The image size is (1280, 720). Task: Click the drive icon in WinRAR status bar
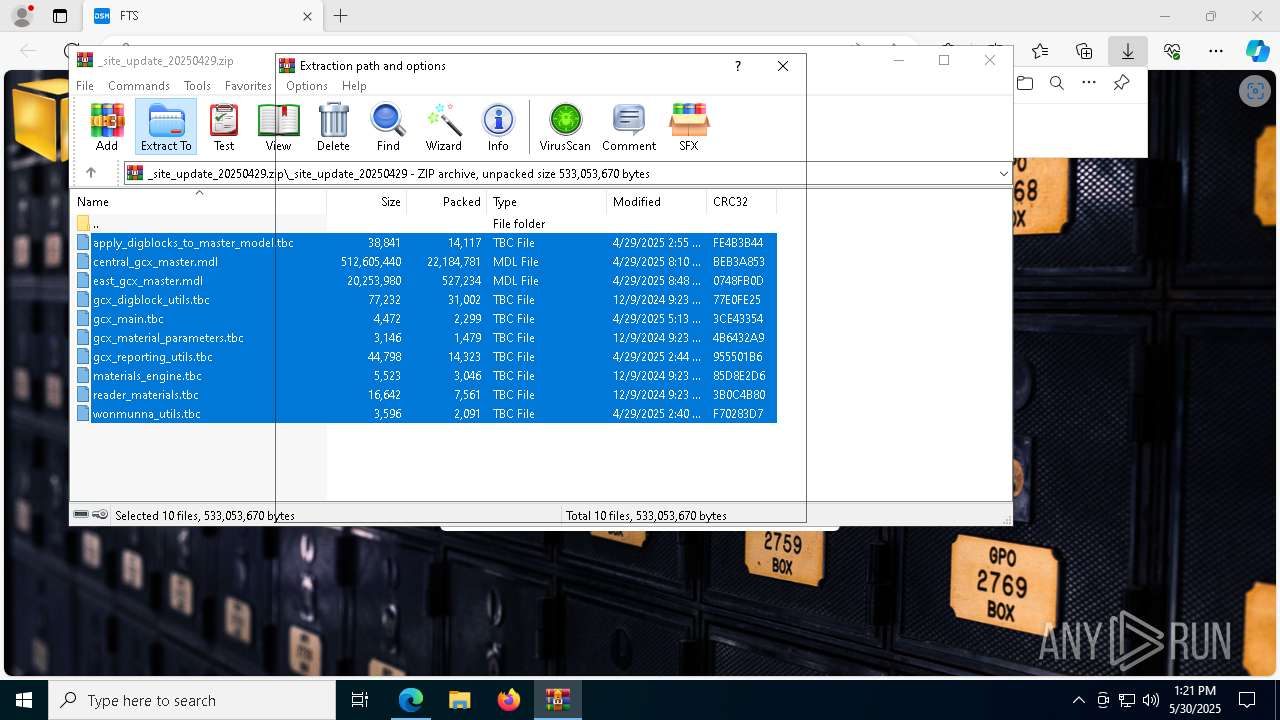tap(81, 515)
